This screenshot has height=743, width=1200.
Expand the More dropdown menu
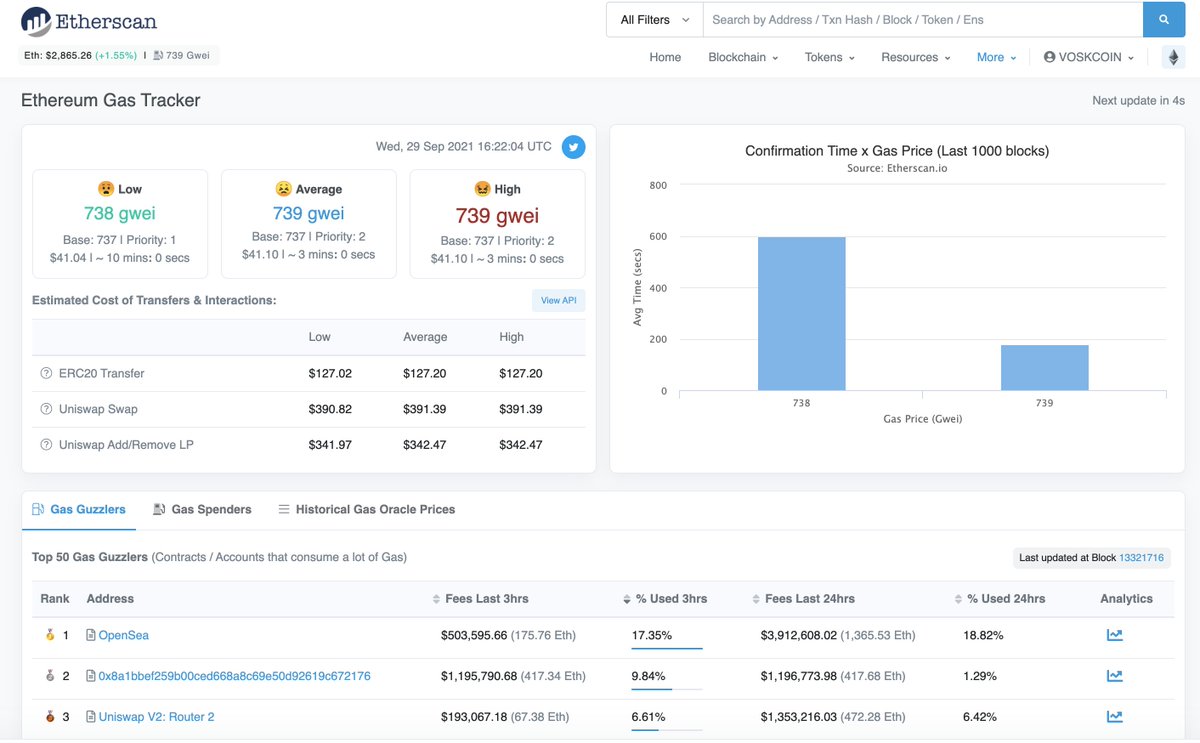pyautogui.click(x=996, y=58)
